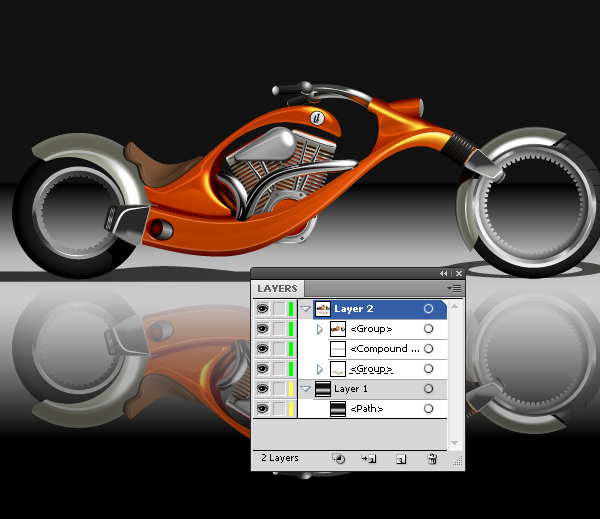
Task: Expand the first Group under Layer 2
Action: pyautogui.click(x=320, y=329)
